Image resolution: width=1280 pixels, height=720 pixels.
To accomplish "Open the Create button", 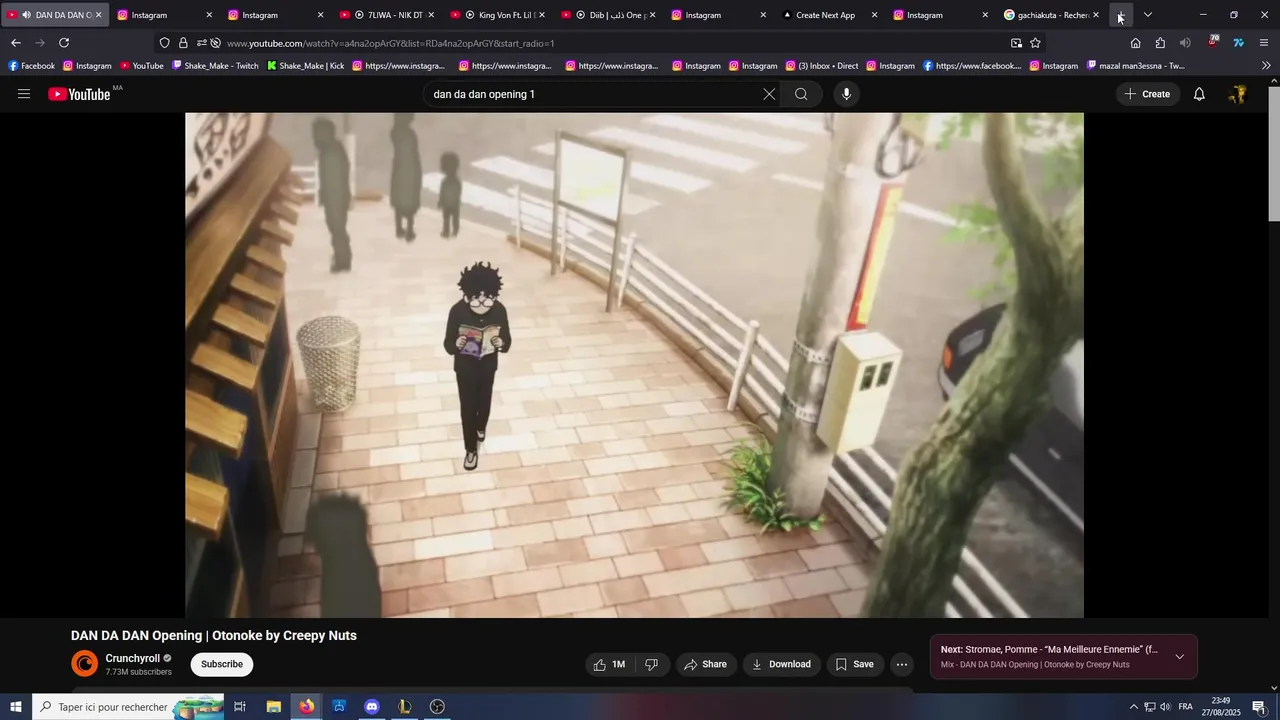I will [1147, 94].
